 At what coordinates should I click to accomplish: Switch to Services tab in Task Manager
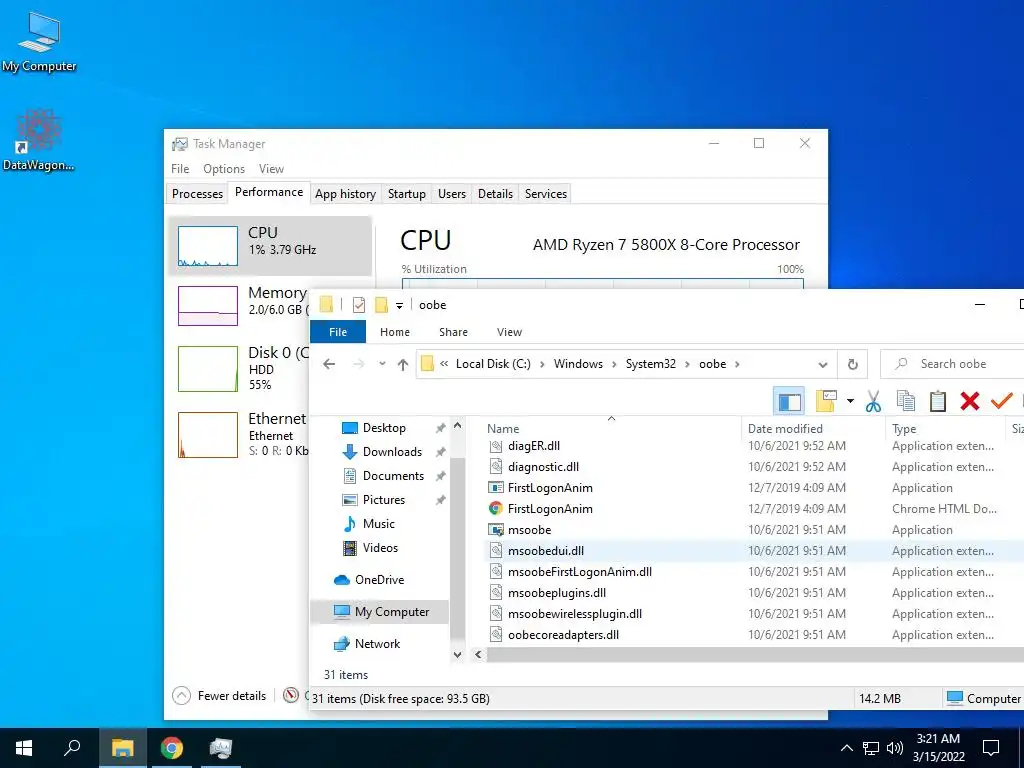[546, 194]
